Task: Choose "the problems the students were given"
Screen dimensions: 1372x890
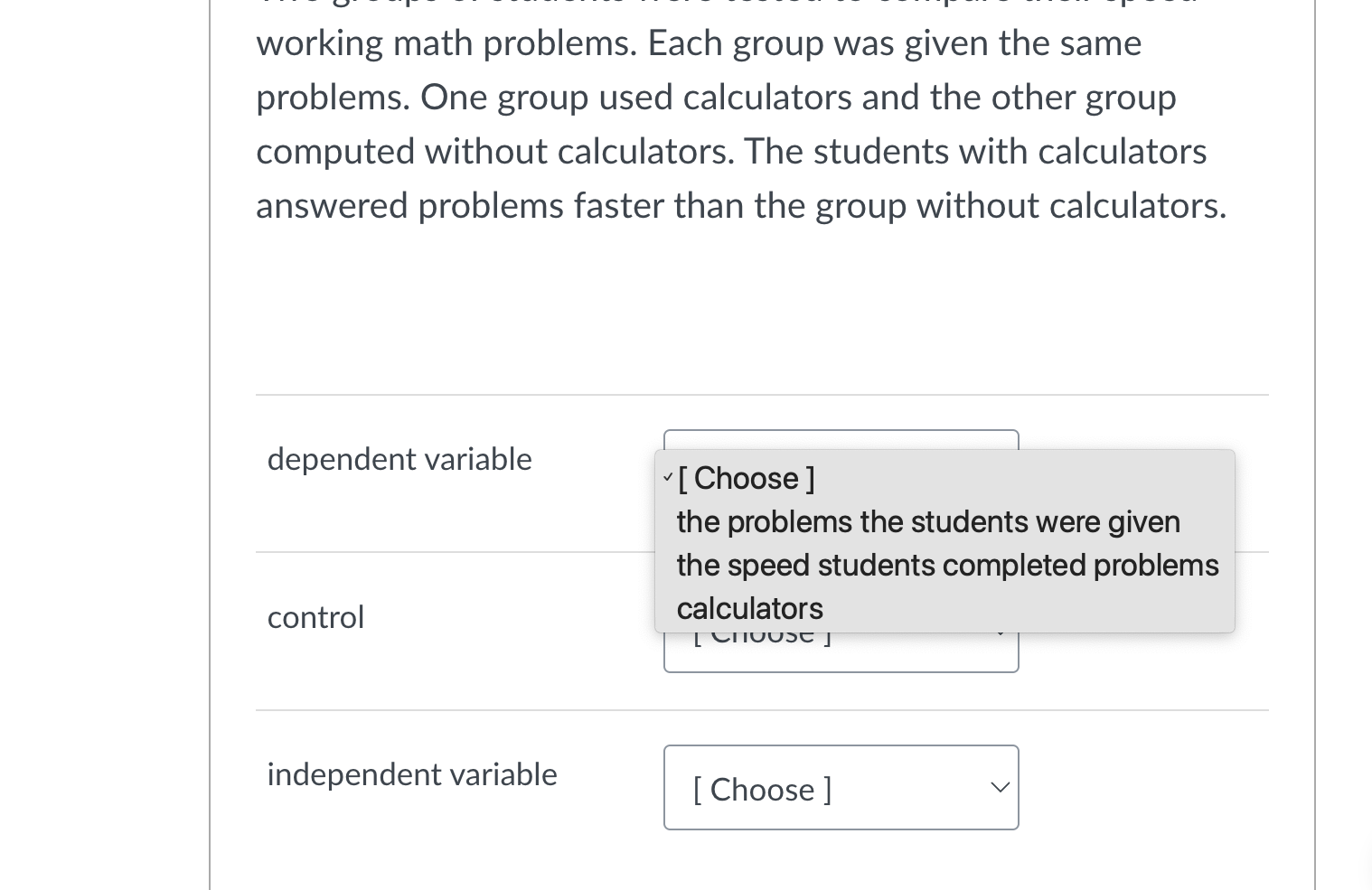Action: click(x=928, y=522)
